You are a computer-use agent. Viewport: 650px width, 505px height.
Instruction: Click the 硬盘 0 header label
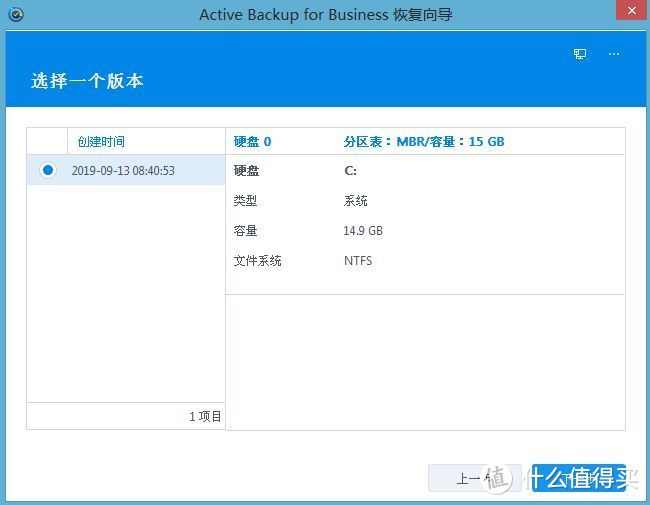point(252,142)
